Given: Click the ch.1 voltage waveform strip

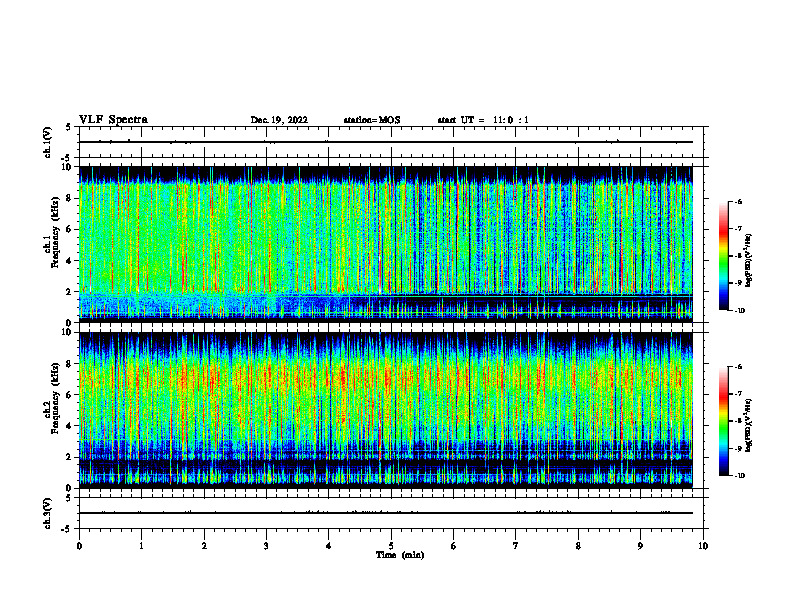Looking at the screenshot, I should [391, 142].
